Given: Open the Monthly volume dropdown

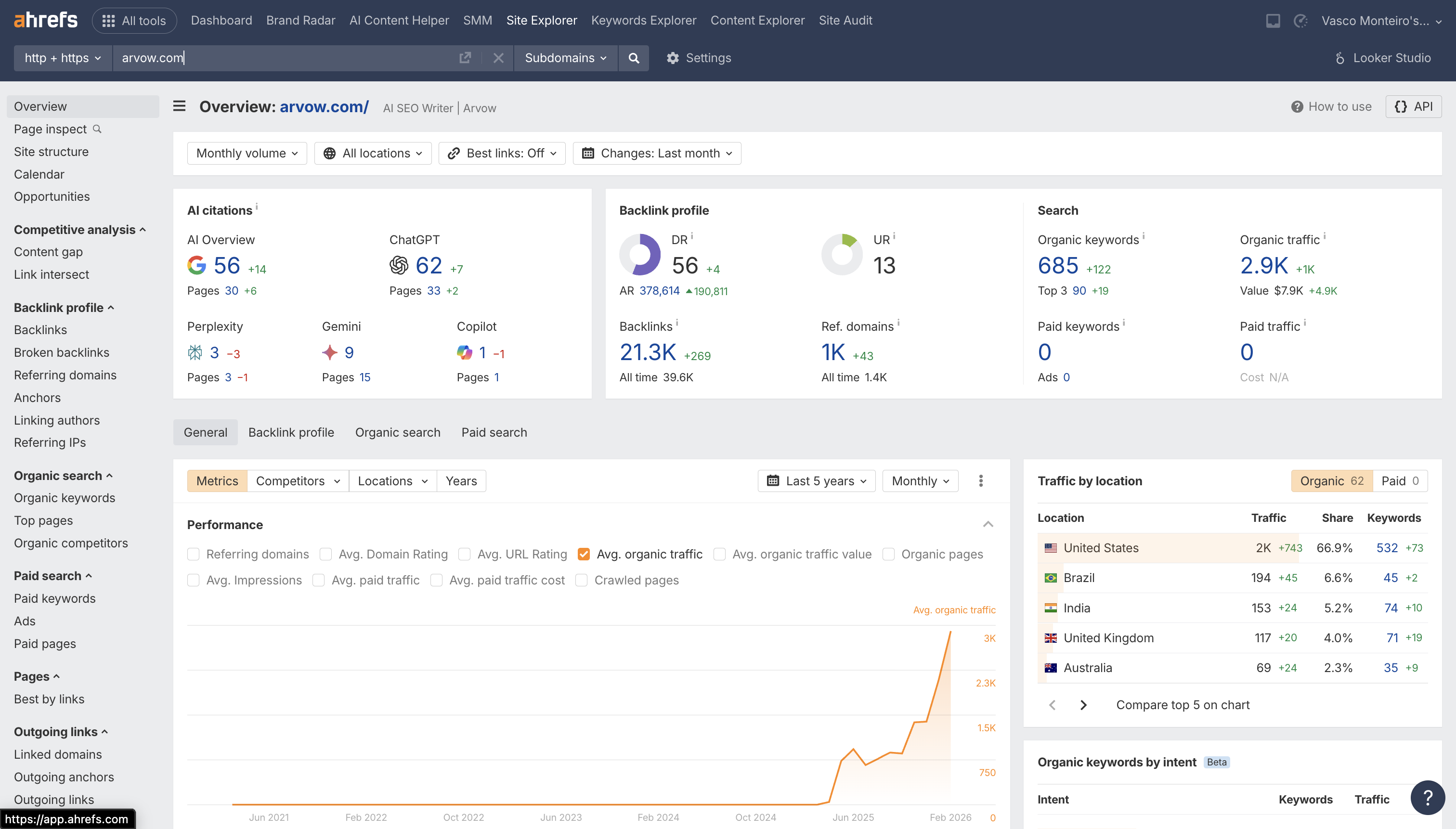Looking at the screenshot, I should (247, 153).
